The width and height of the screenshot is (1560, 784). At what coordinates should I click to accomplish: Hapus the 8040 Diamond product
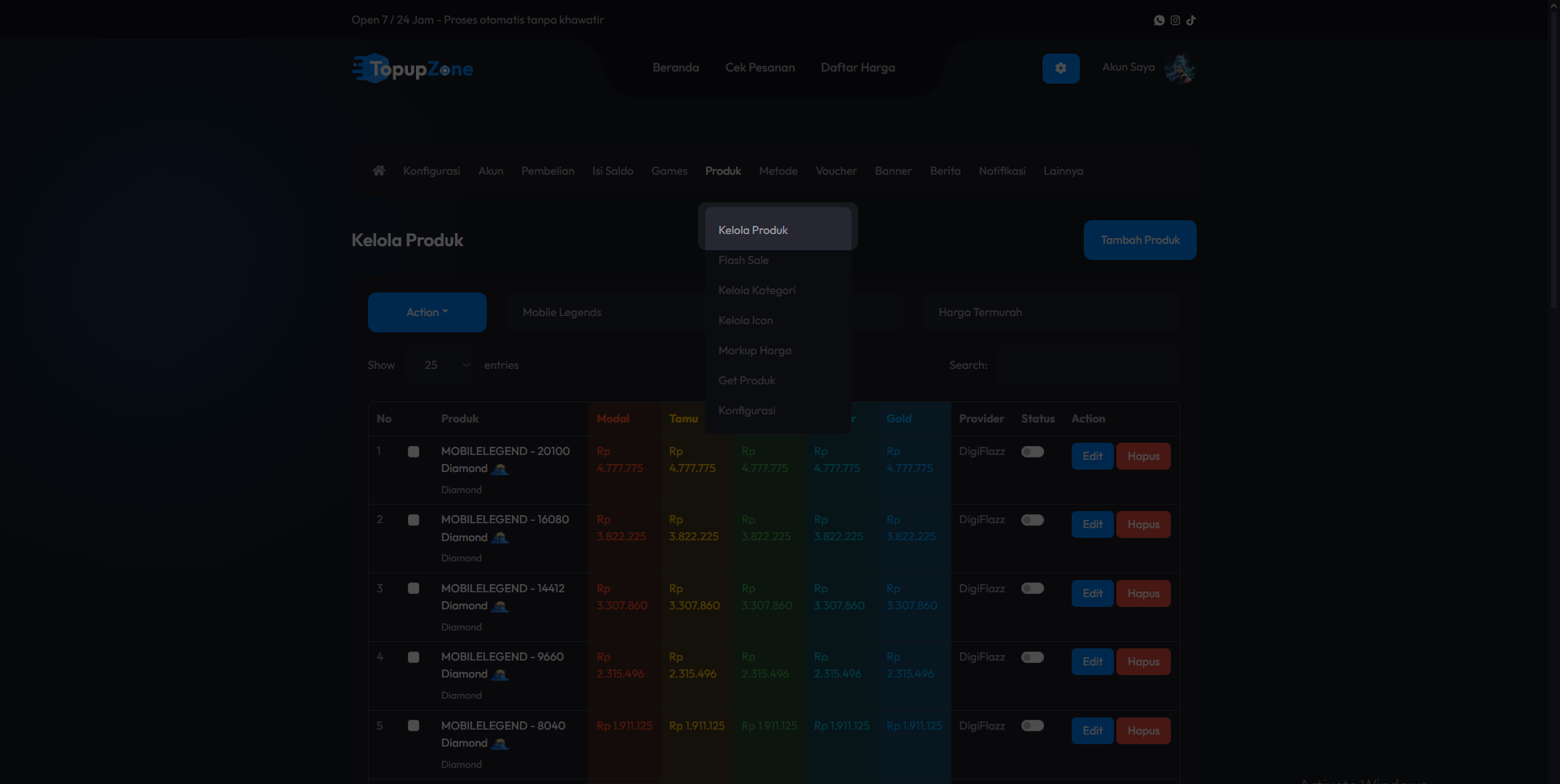(1143, 730)
